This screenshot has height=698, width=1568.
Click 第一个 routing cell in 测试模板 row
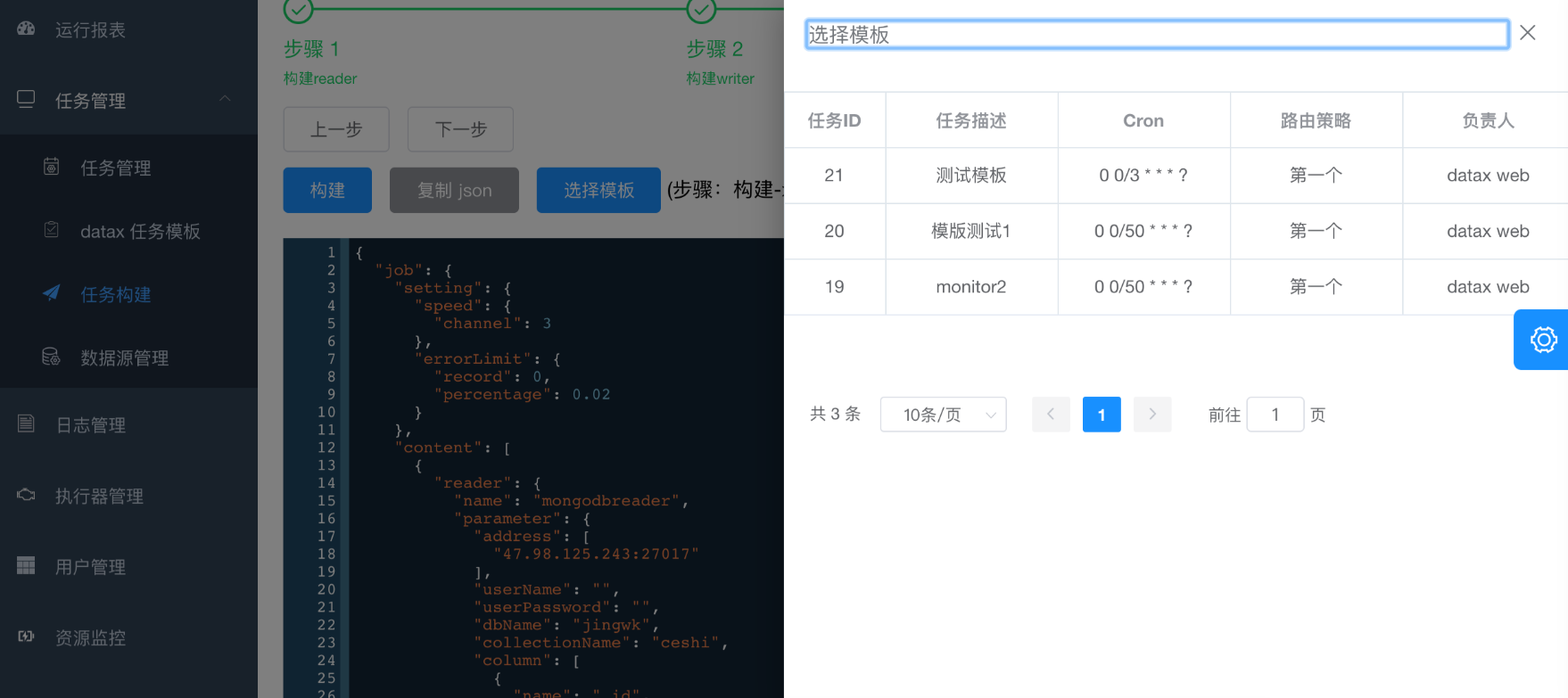click(x=1316, y=176)
